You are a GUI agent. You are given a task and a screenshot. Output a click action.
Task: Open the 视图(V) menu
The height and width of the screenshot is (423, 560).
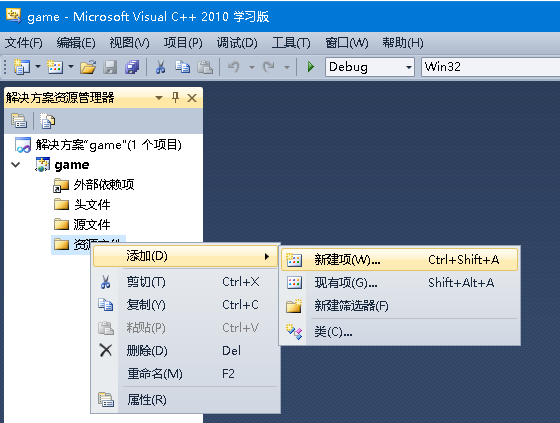click(x=129, y=43)
